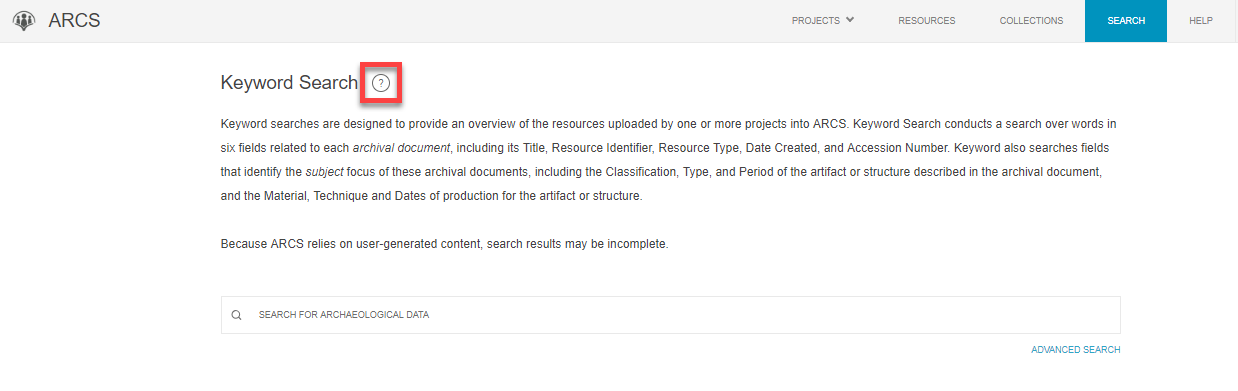Select the Search tab
Image resolution: width=1238 pixels, height=391 pixels.
coord(1126,20)
